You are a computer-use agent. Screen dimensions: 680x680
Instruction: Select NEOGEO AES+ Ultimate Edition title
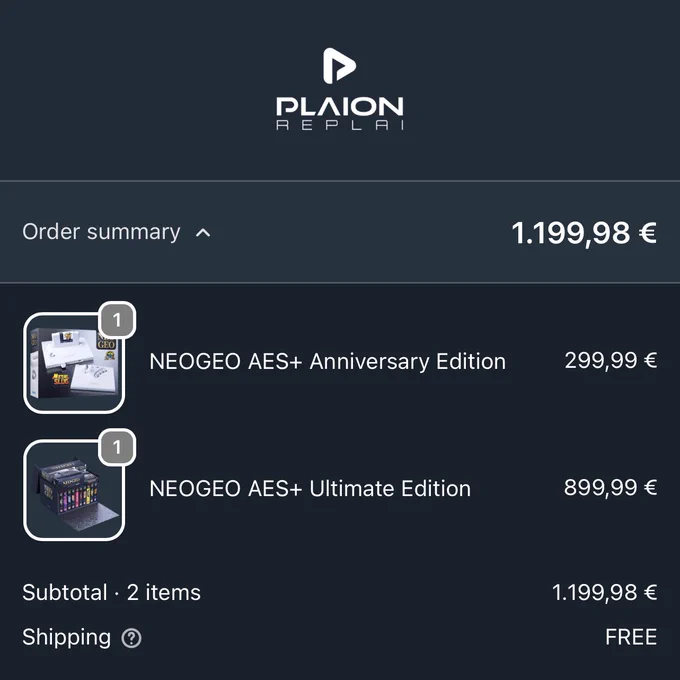[310, 488]
